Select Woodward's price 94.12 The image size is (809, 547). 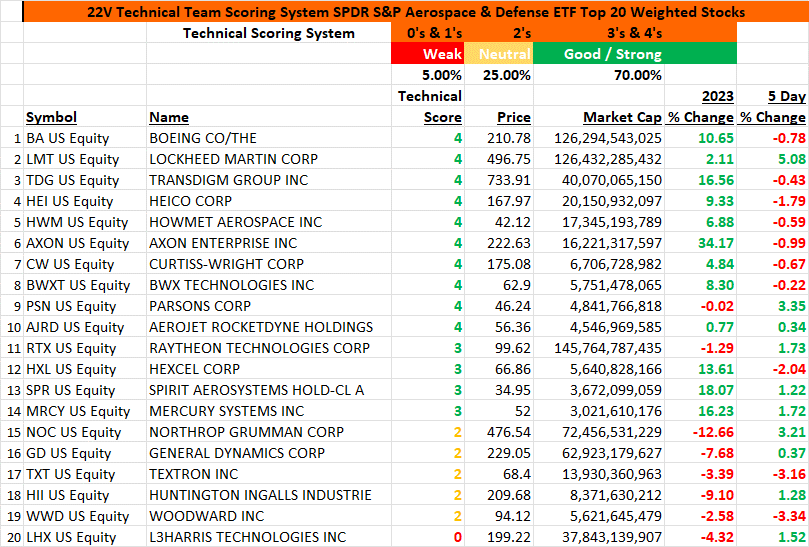click(499, 516)
